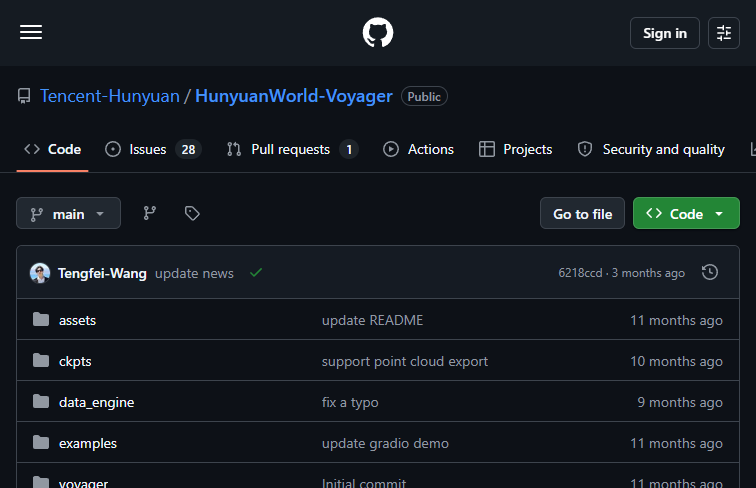Click the folder icon beside assets
The width and height of the screenshot is (756, 488).
click(41, 319)
